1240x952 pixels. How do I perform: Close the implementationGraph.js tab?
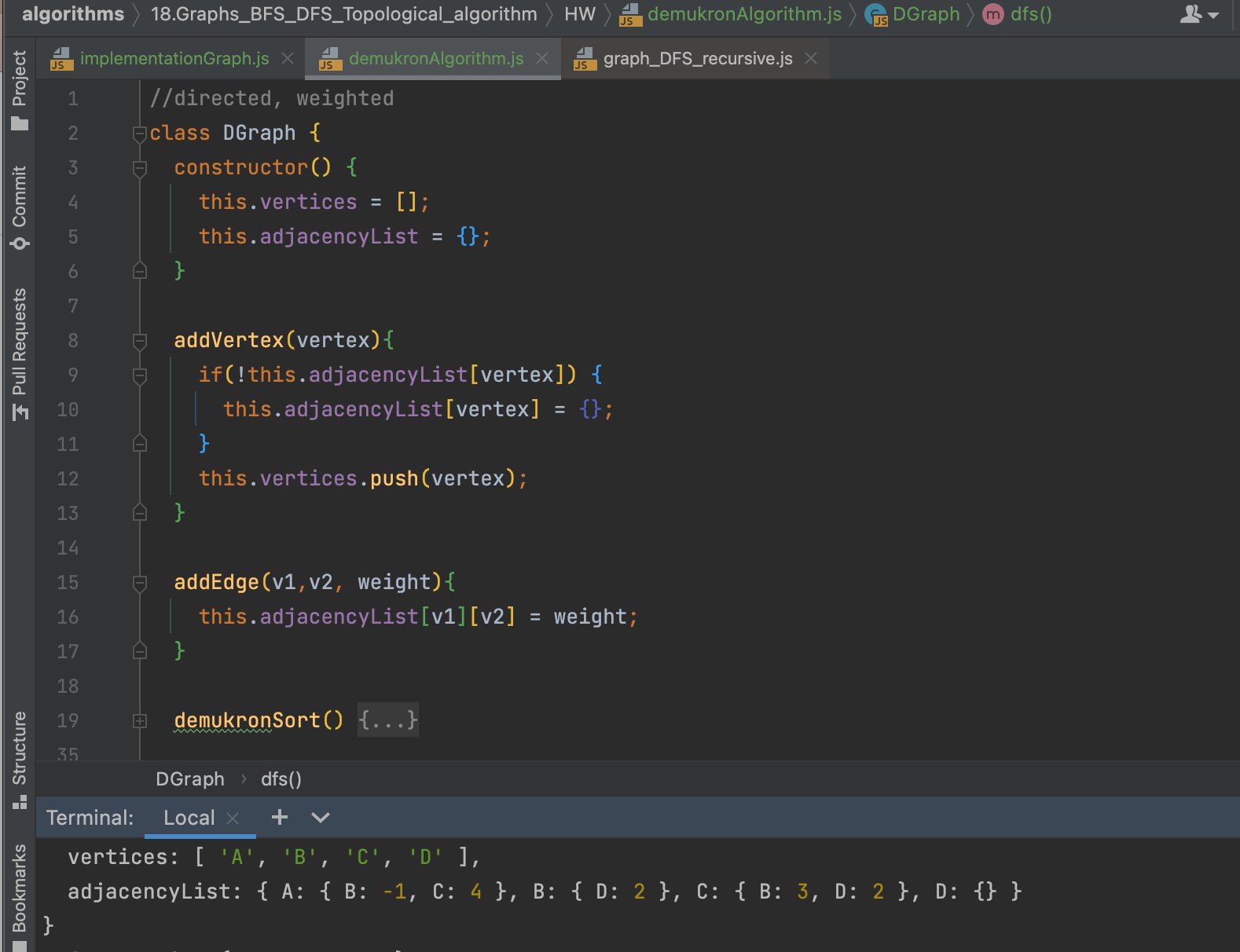pyautogui.click(x=288, y=58)
